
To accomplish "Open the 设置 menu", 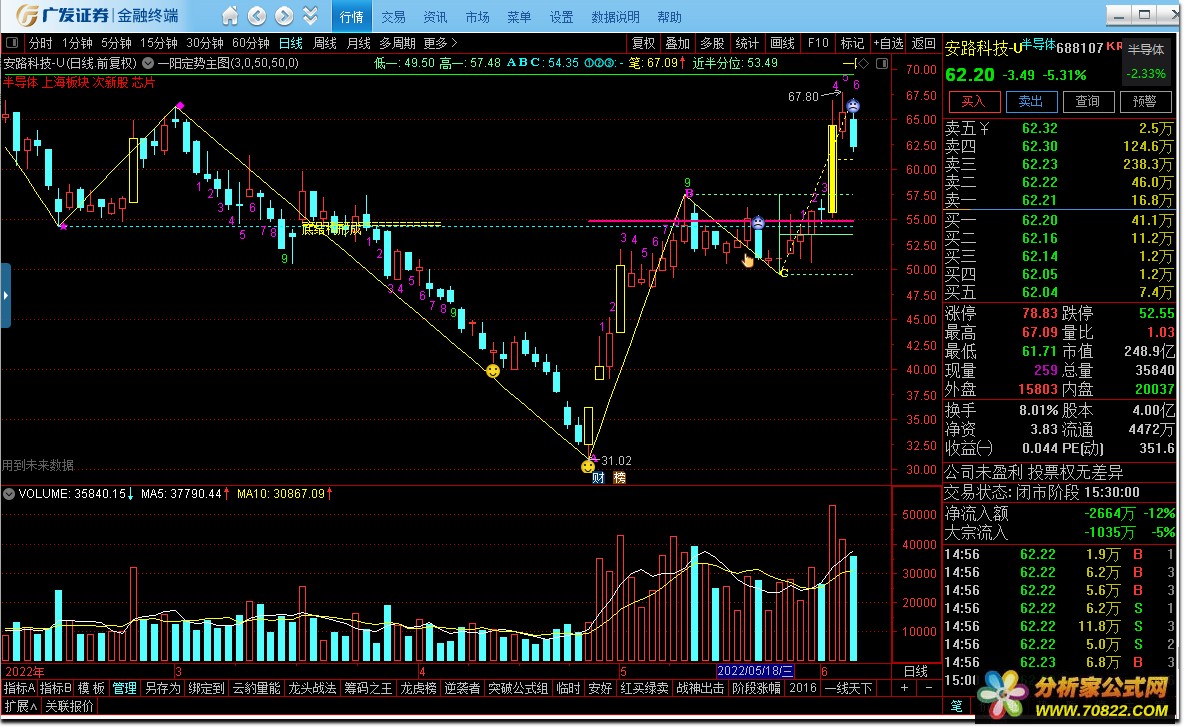I will tap(561, 17).
